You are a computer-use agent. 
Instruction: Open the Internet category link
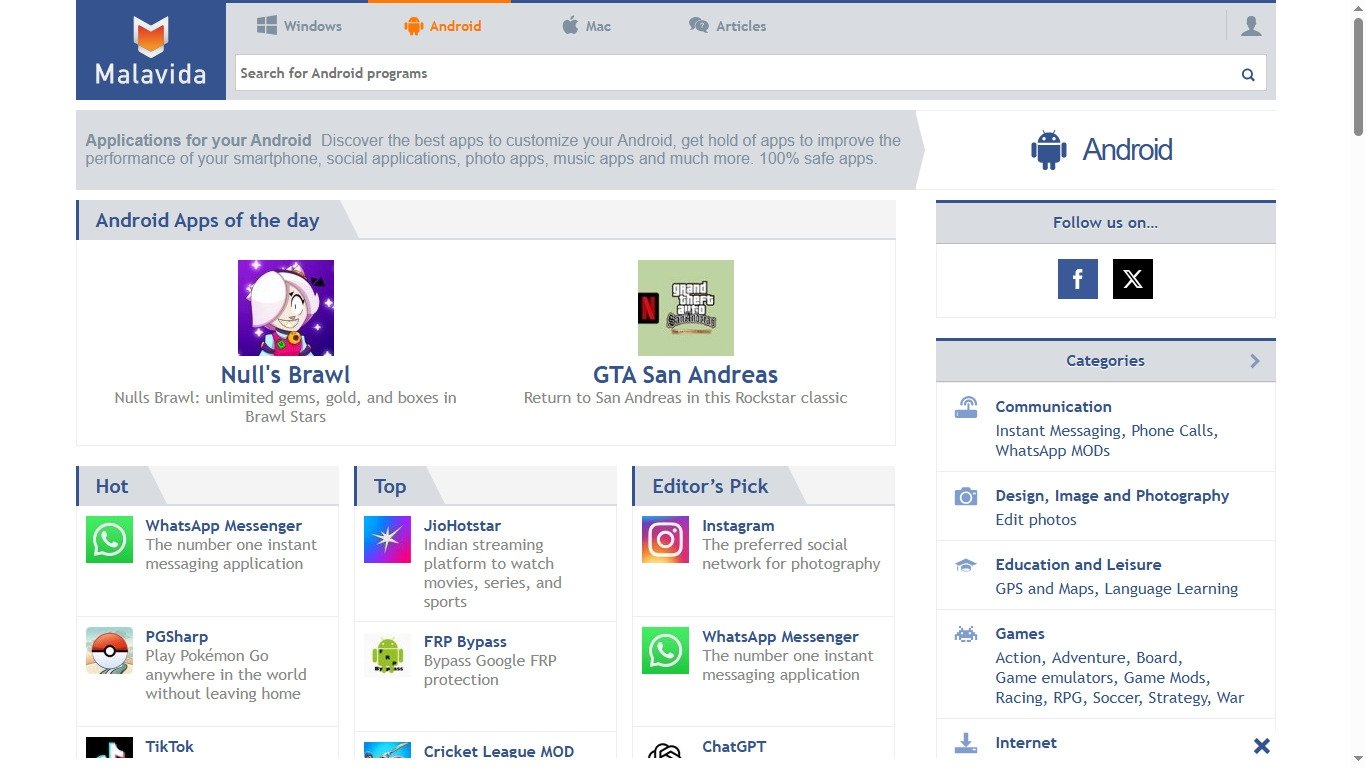click(x=1026, y=743)
